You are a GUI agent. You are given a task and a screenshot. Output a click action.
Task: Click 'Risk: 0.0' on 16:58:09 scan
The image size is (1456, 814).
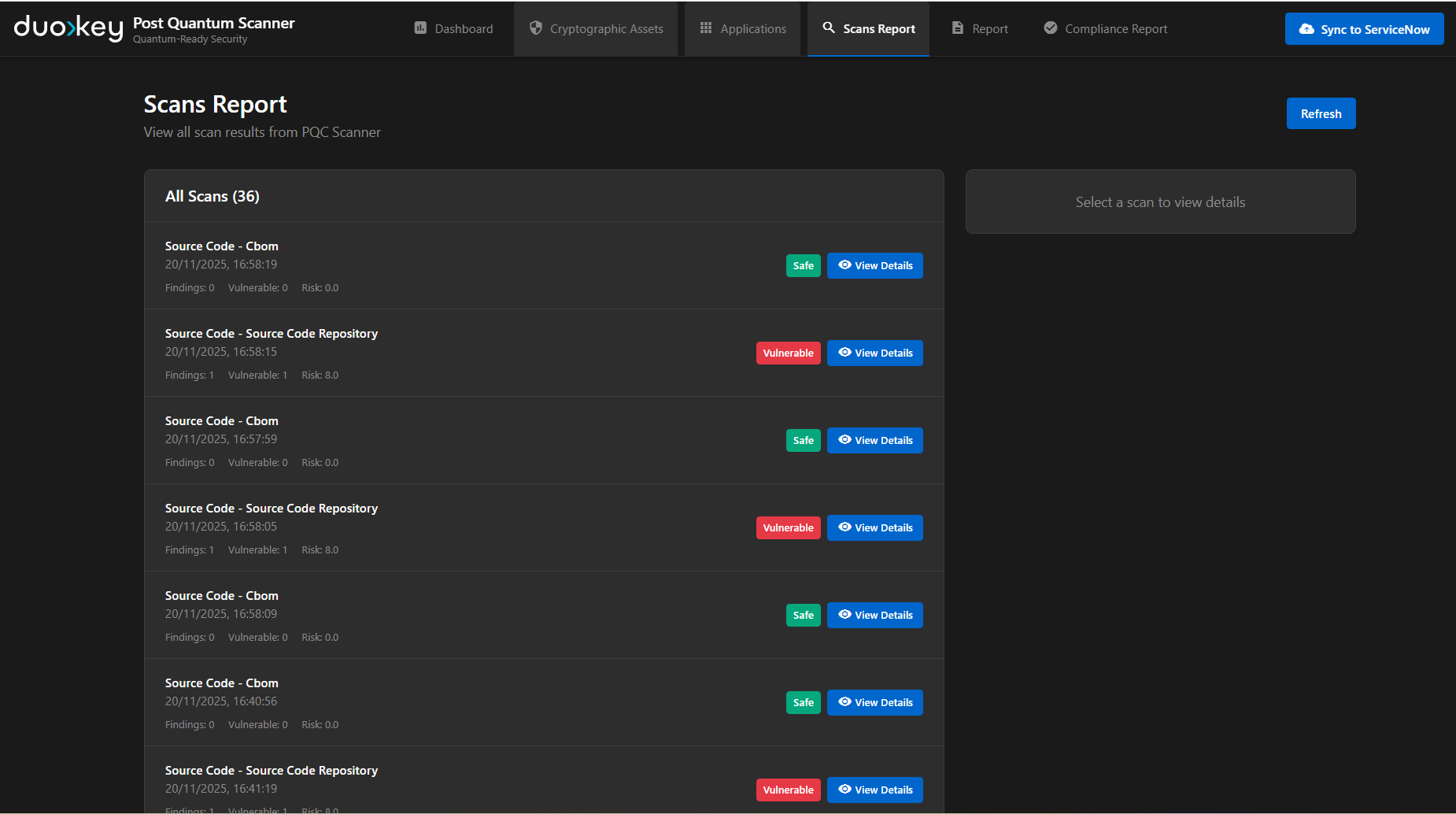point(320,638)
